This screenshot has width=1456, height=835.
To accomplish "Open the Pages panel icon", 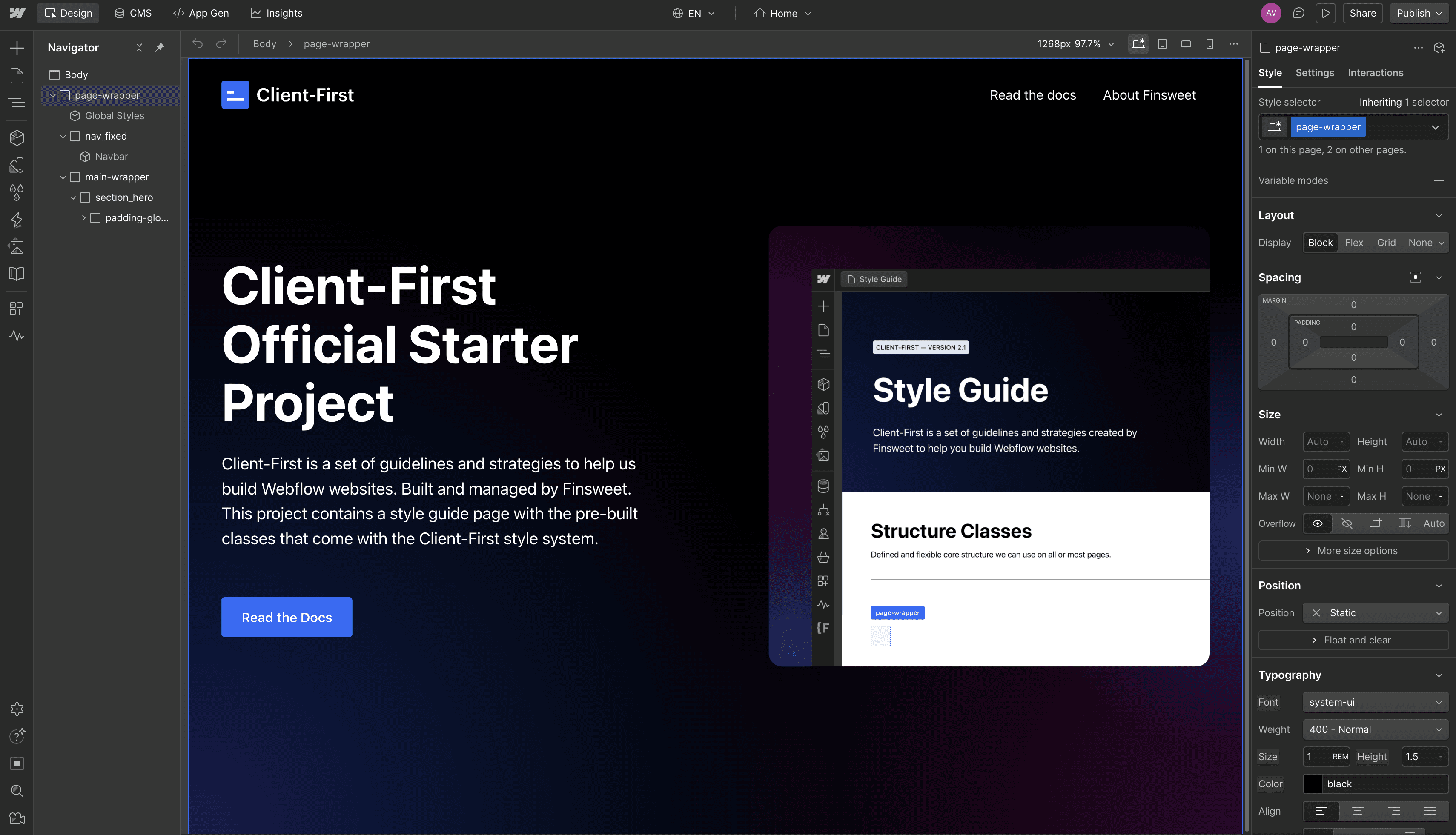I will (x=17, y=76).
